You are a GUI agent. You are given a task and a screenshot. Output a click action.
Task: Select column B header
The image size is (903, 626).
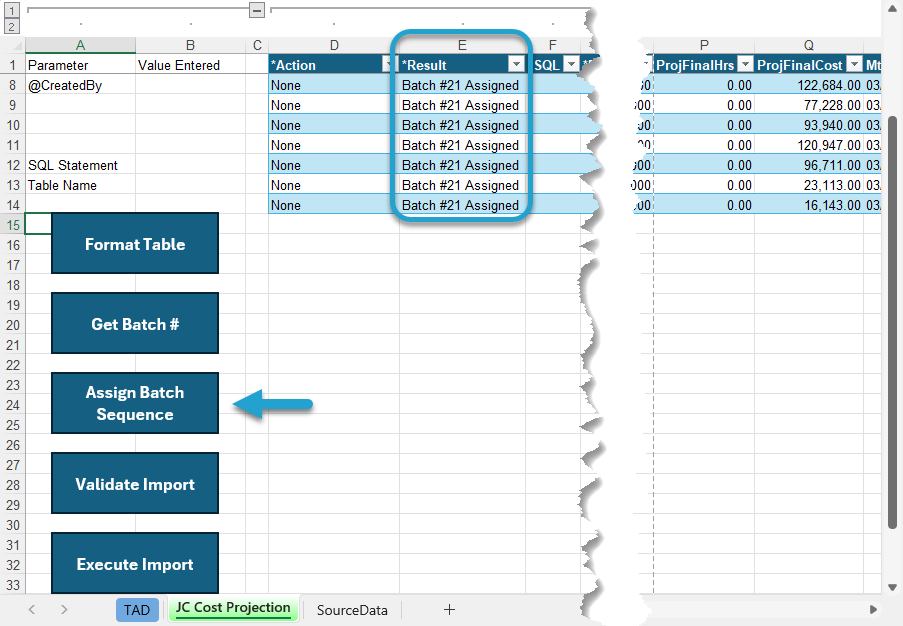click(x=191, y=45)
